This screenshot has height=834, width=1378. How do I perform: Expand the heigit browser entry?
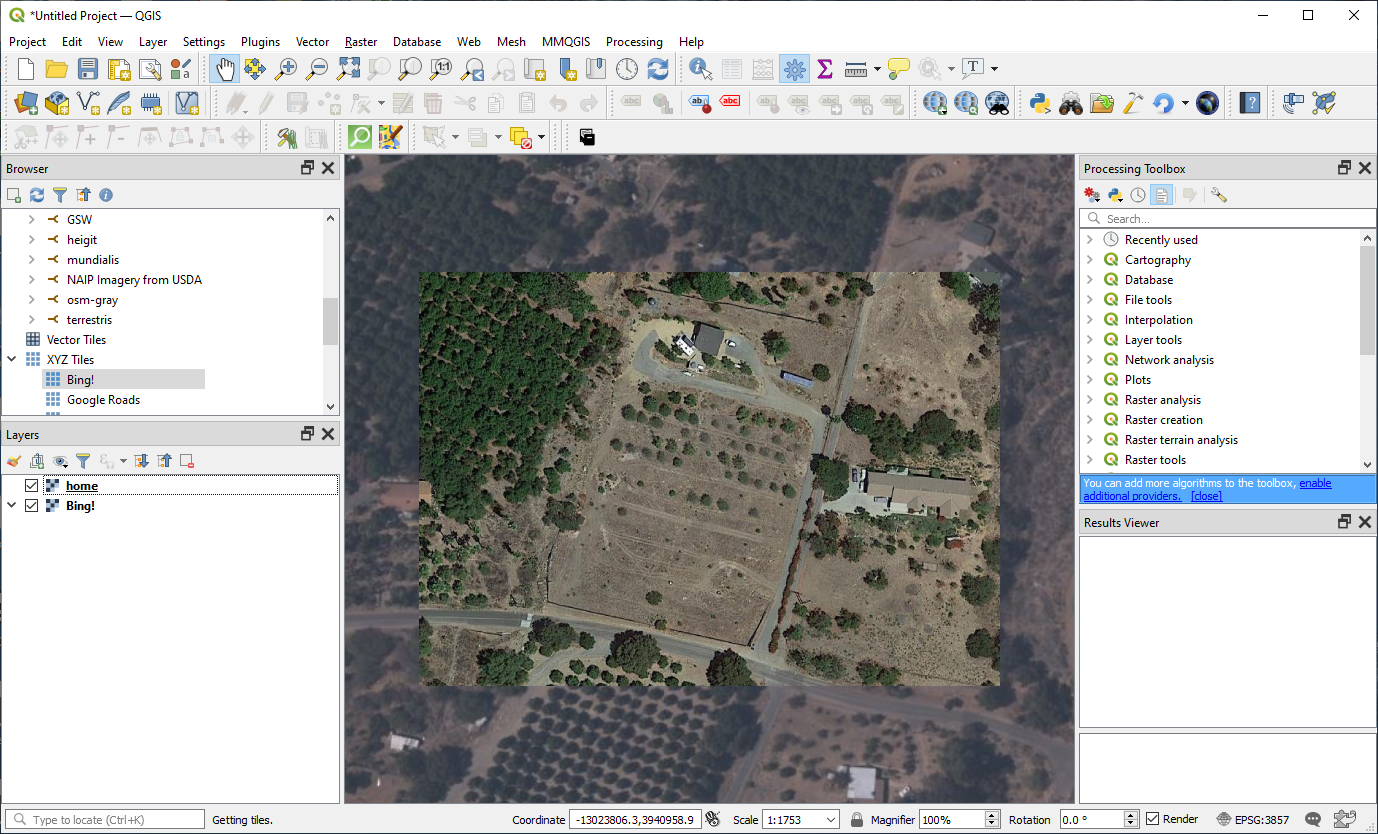point(31,239)
